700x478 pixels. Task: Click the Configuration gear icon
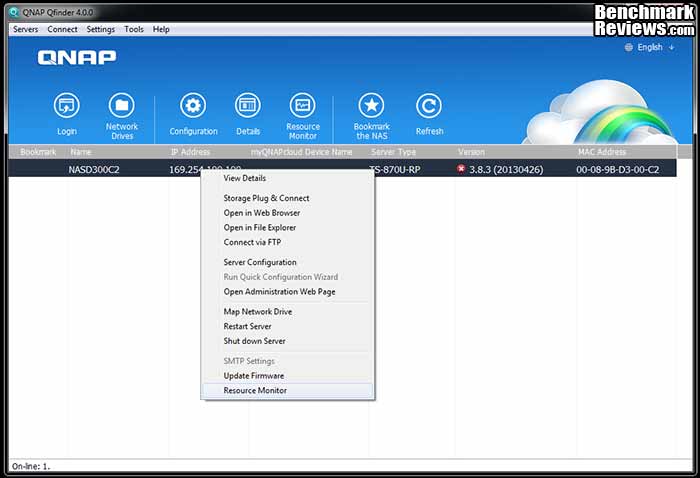pos(193,106)
